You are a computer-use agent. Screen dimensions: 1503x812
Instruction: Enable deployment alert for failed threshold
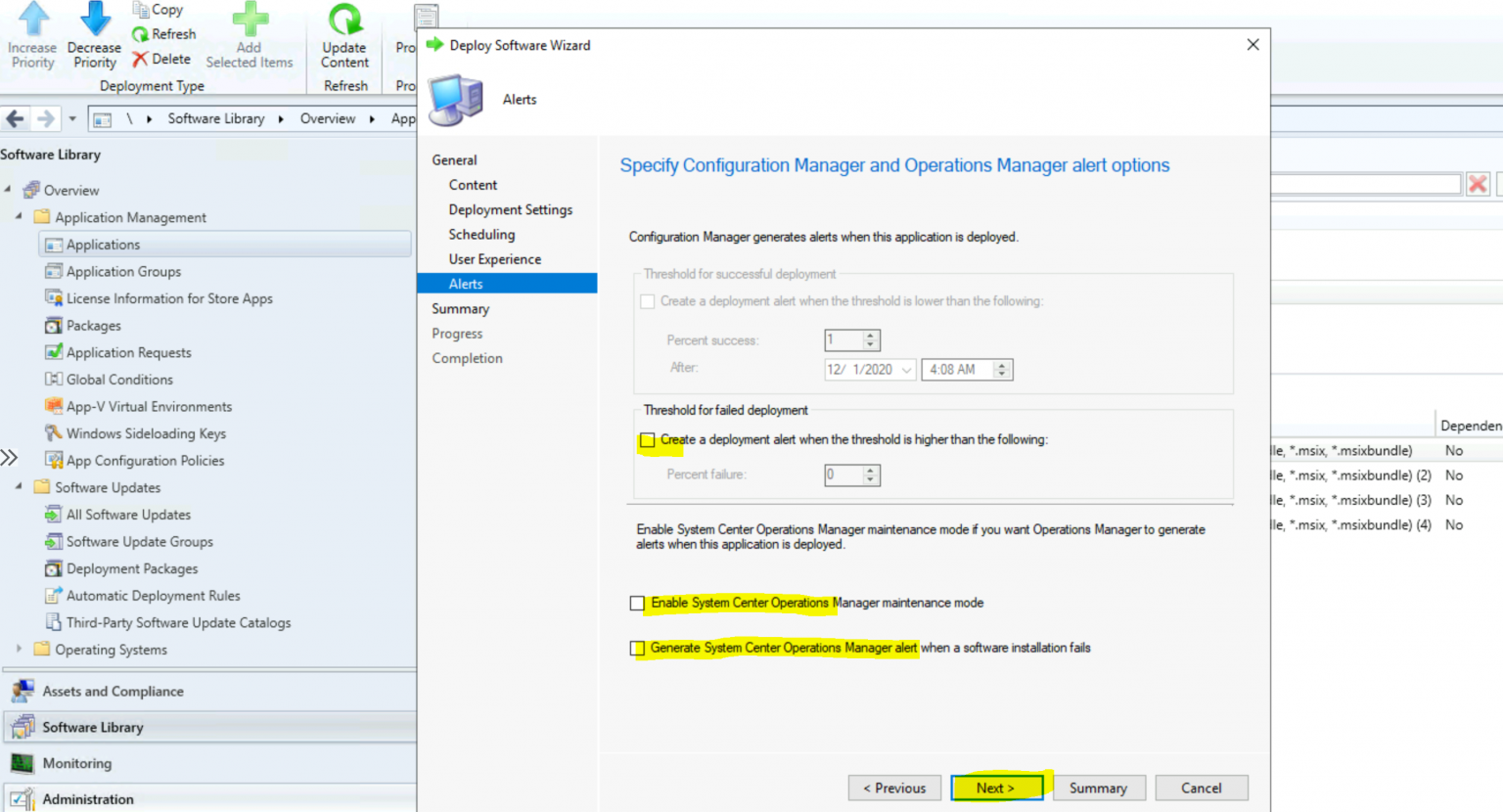point(647,440)
